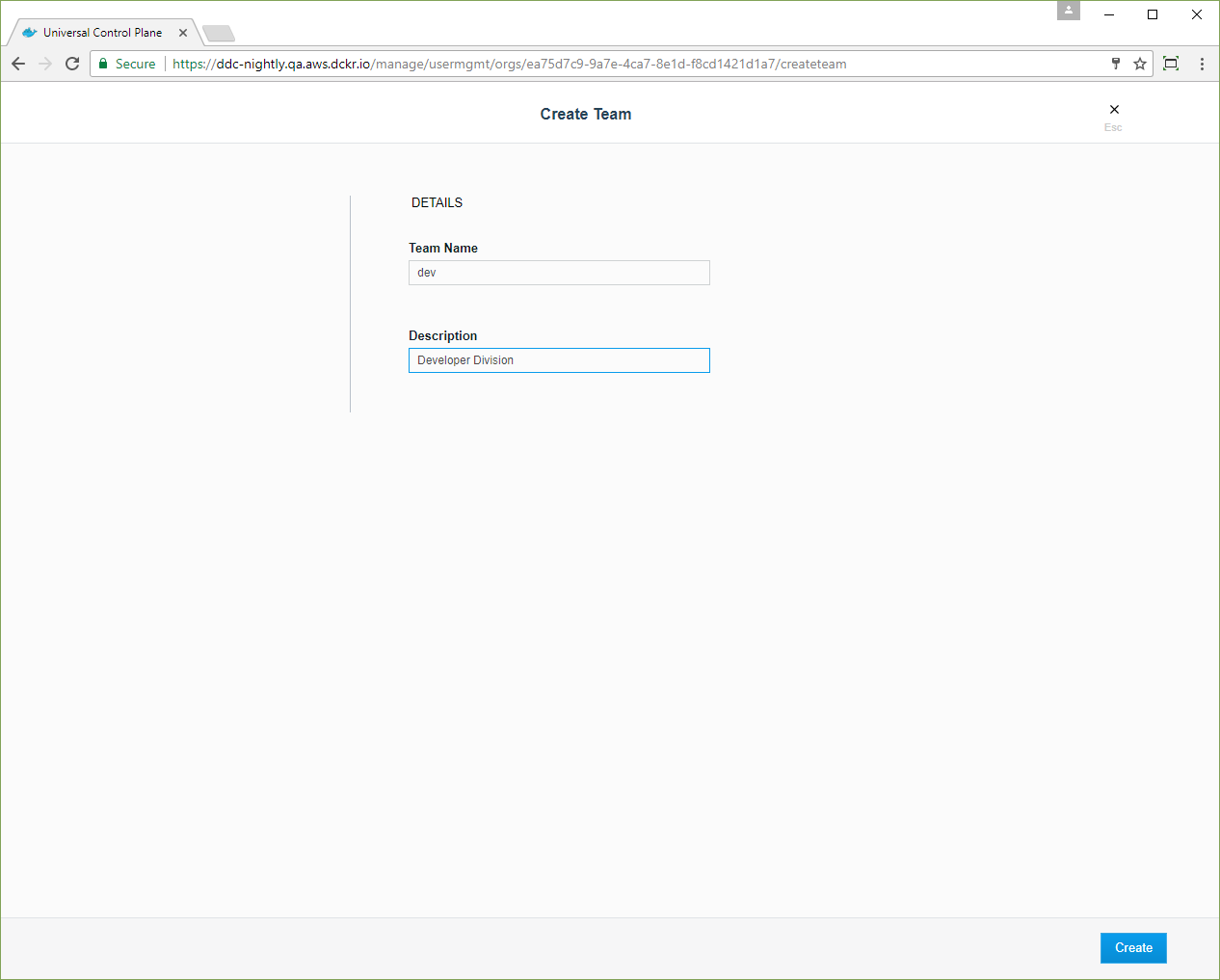Open saved password key icon
This screenshot has width=1220, height=980.
pos(1116,64)
